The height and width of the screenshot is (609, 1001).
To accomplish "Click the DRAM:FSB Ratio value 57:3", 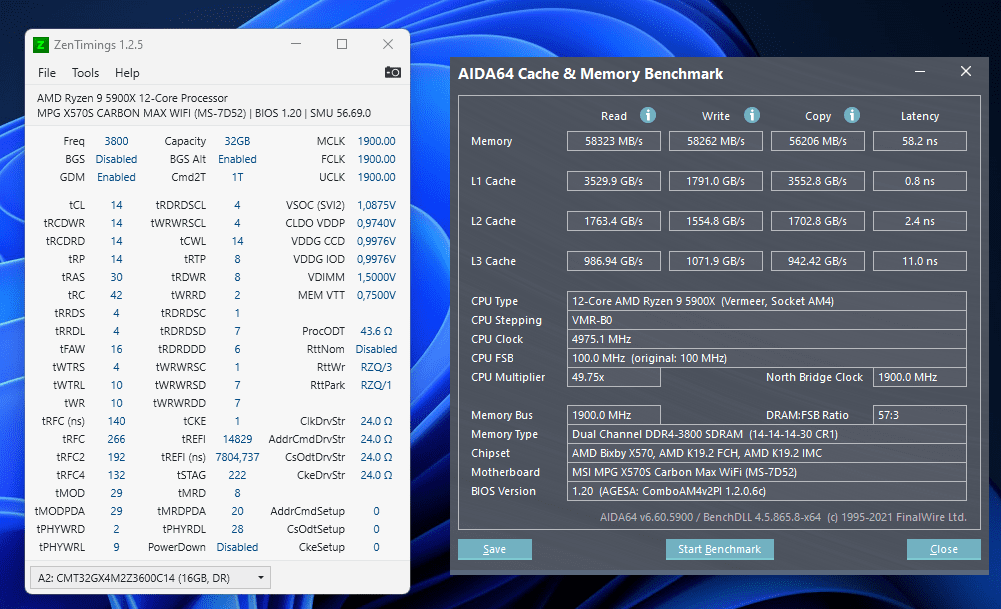I will click(x=920, y=415).
